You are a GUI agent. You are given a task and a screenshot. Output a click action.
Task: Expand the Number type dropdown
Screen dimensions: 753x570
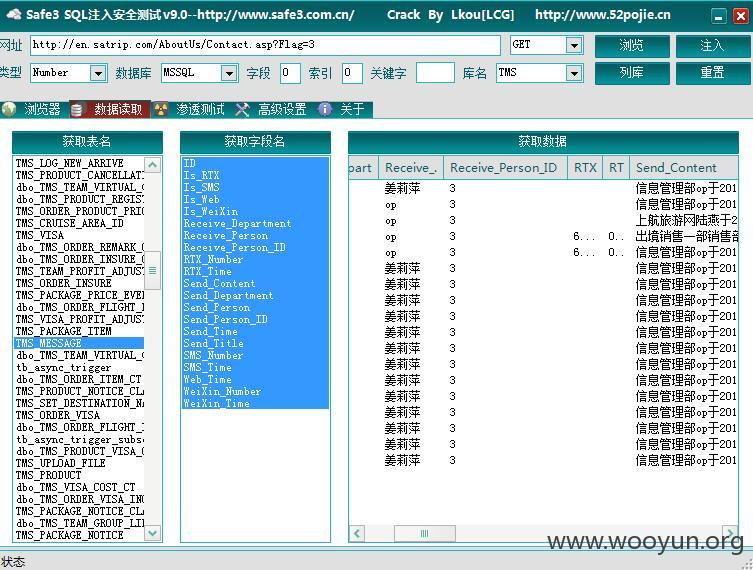pyautogui.click(x=98, y=73)
